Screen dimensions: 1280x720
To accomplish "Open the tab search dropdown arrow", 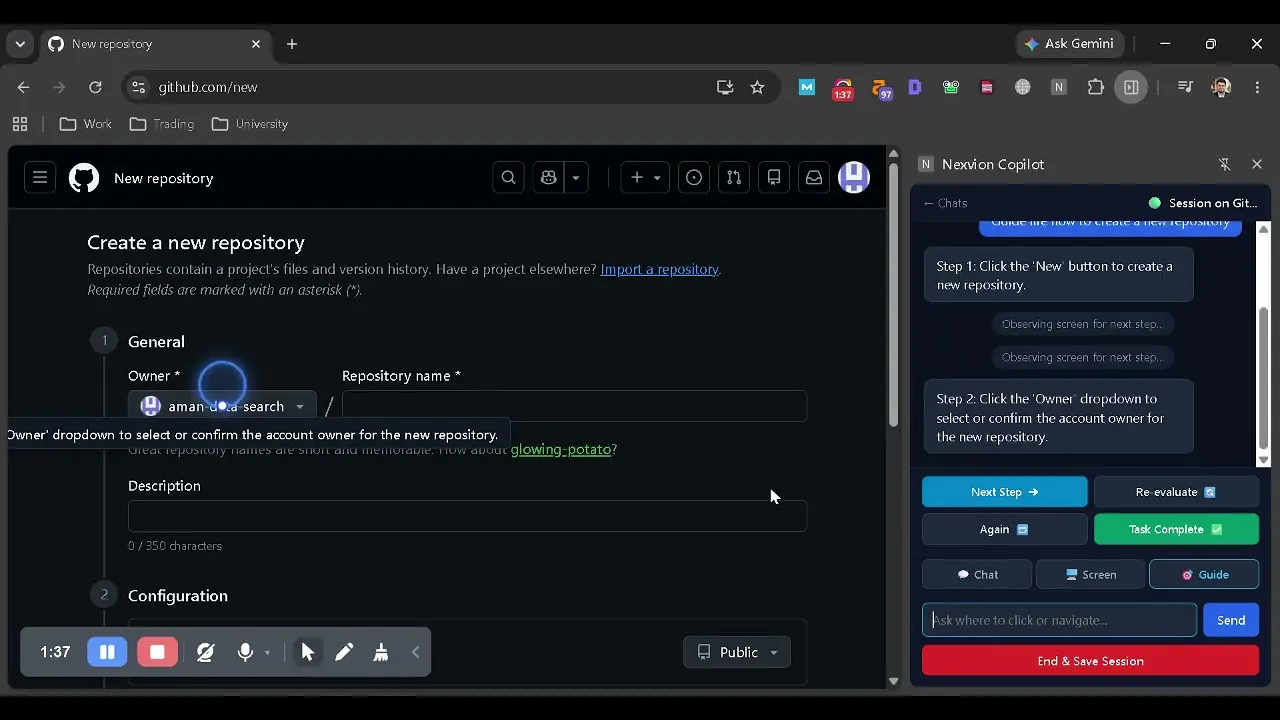I will [x=20, y=44].
